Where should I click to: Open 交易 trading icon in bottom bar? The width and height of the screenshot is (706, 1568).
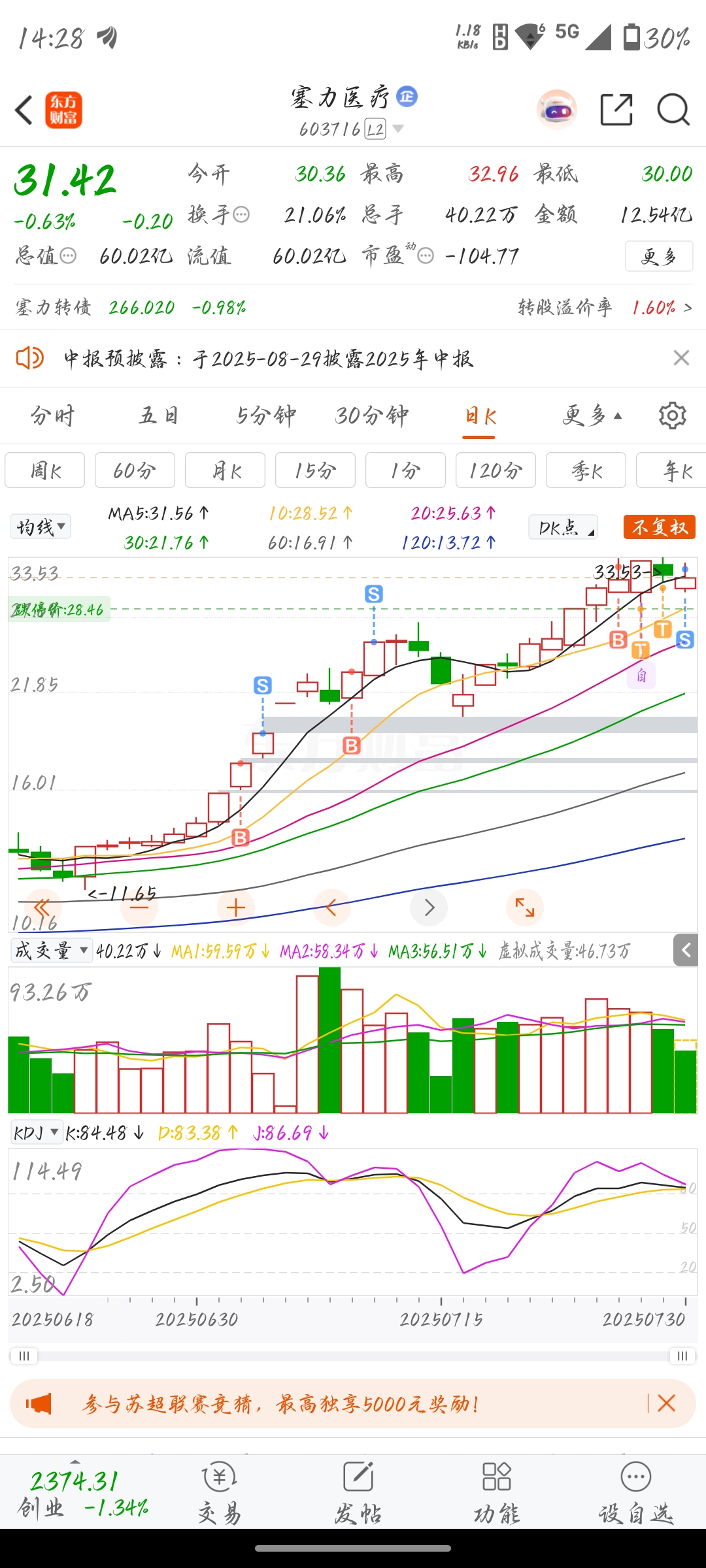pos(220,1494)
